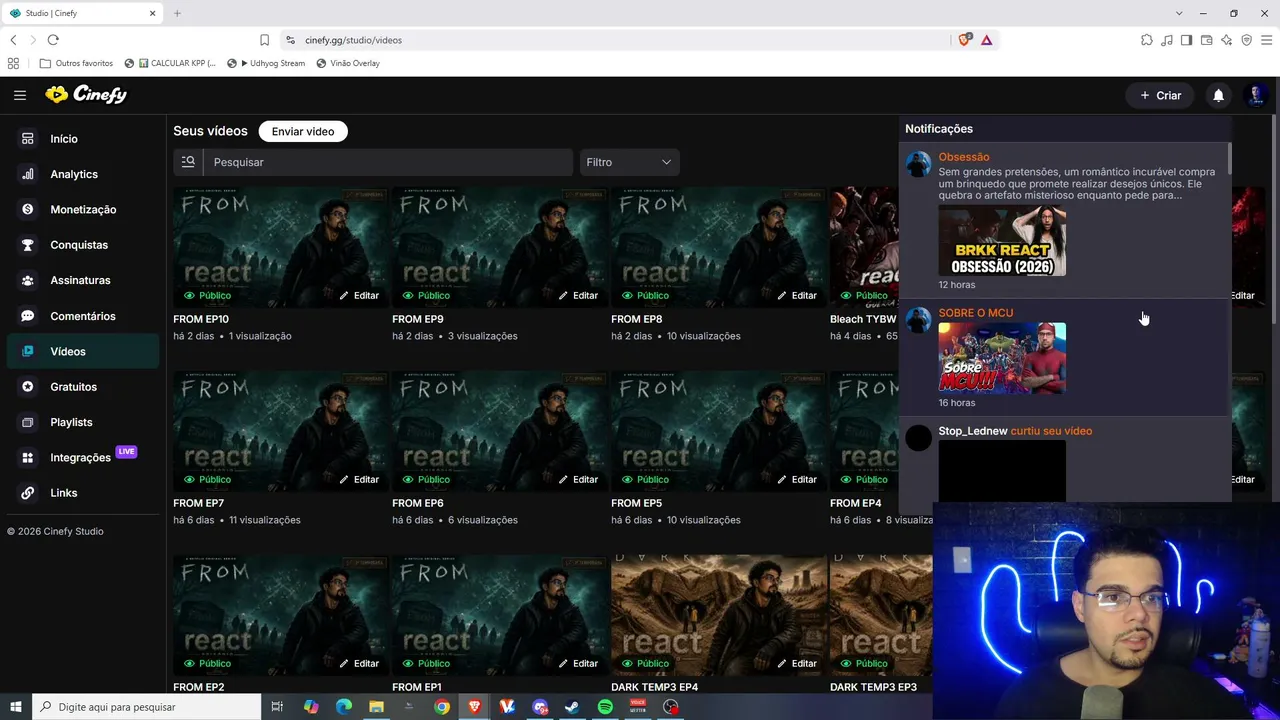1280x720 pixels.
Task: Toggle Público visibility on FROM EP7
Action: pyautogui.click(x=207, y=479)
